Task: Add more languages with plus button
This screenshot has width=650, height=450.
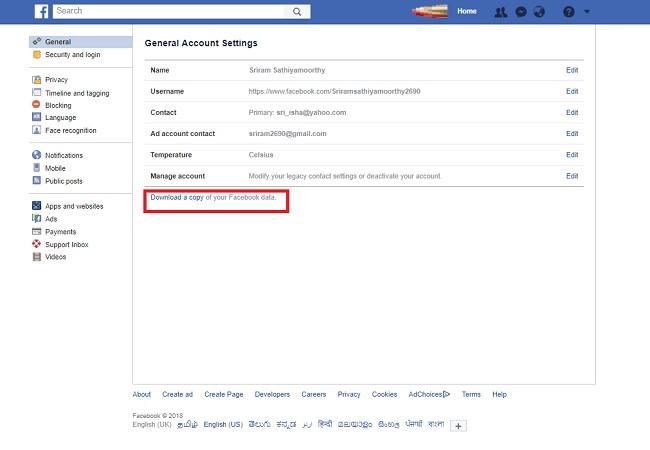Action: [x=459, y=425]
